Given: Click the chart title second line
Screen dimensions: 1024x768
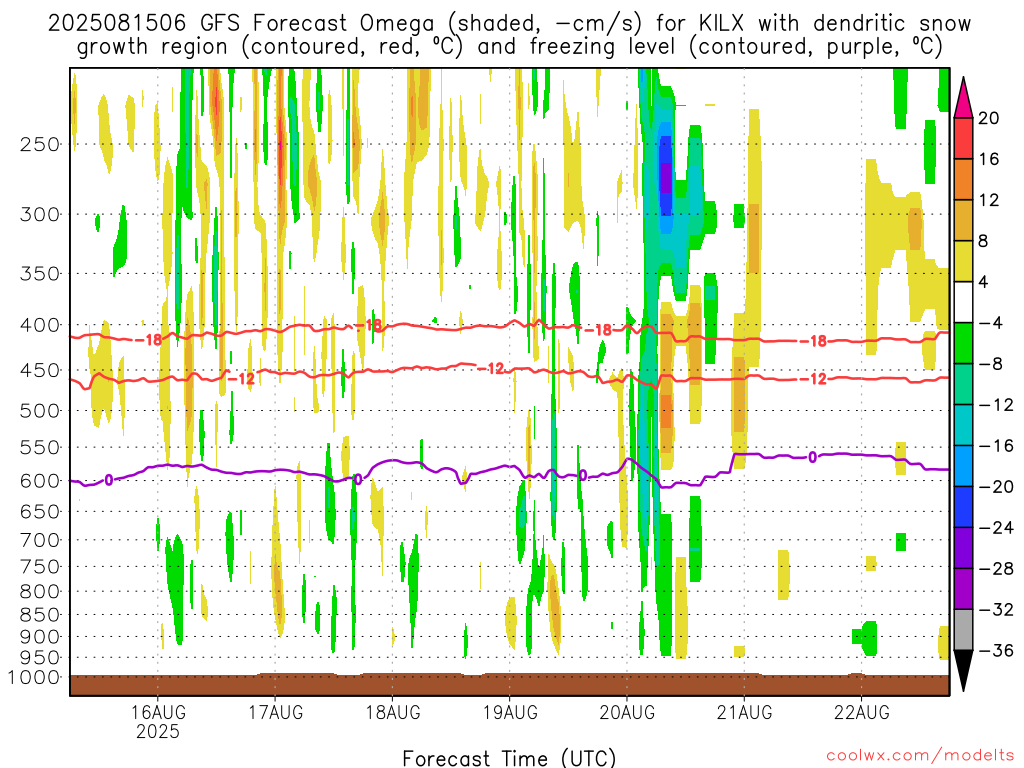Looking at the screenshot, I should pos(509,46).
